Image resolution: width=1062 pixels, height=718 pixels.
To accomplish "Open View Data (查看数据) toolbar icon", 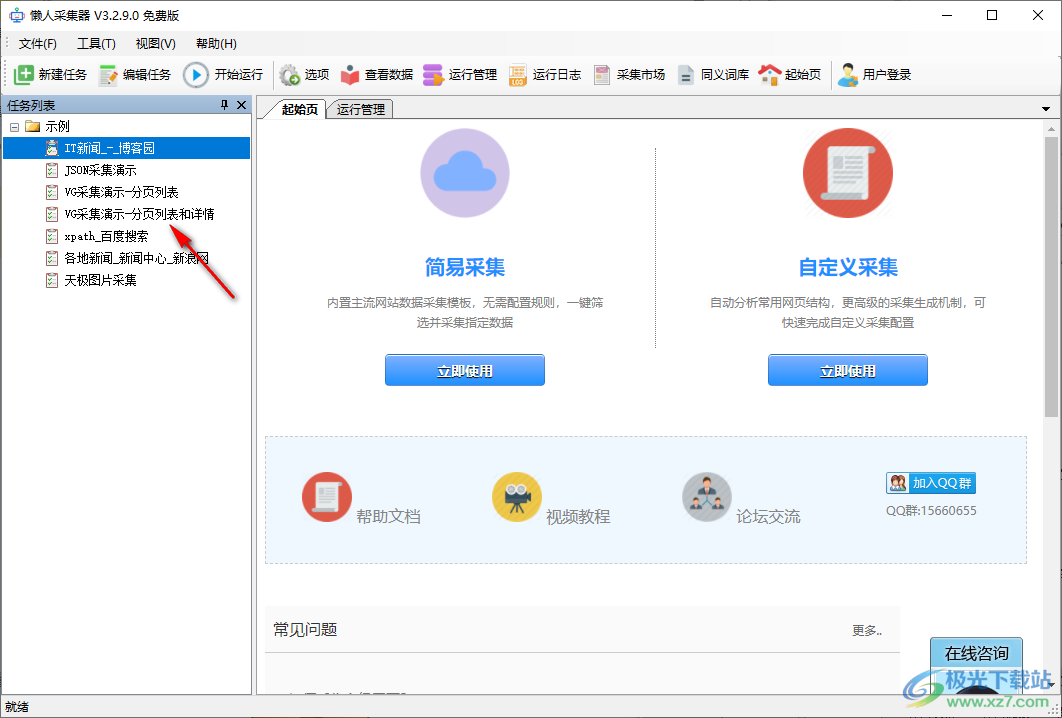I will coord(350,75).
